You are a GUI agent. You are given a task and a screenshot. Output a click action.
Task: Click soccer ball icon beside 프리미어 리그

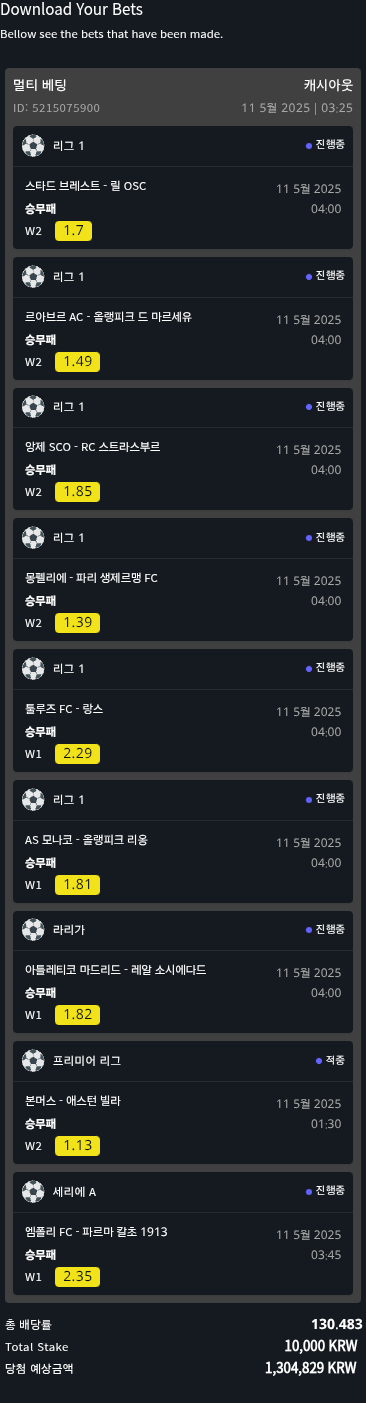click(33, 1060)
